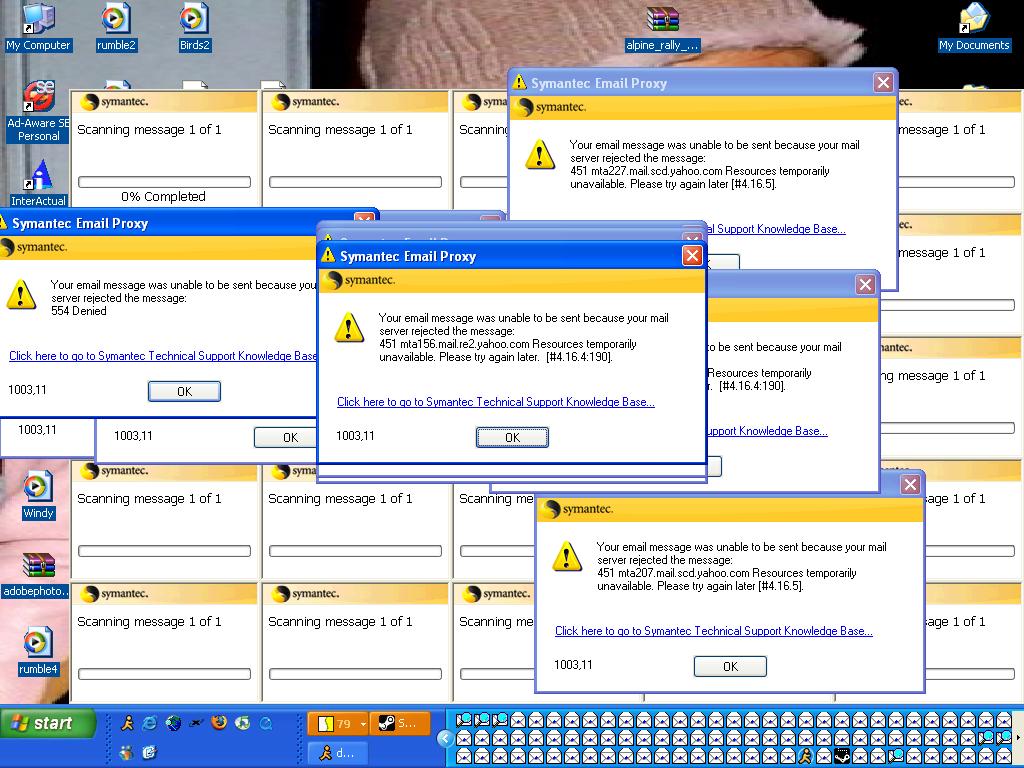Click the globe icon in Quick Launch

[173, 723]
